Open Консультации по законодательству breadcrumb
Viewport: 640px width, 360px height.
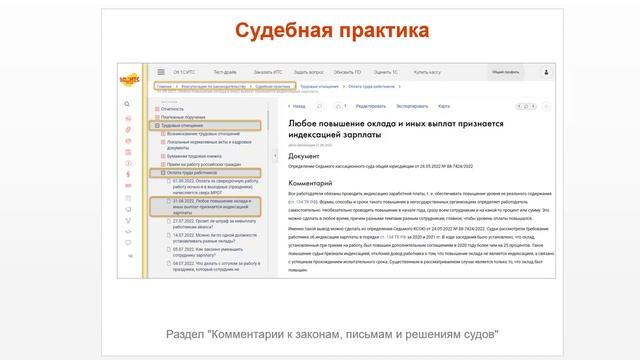(213, 87)
